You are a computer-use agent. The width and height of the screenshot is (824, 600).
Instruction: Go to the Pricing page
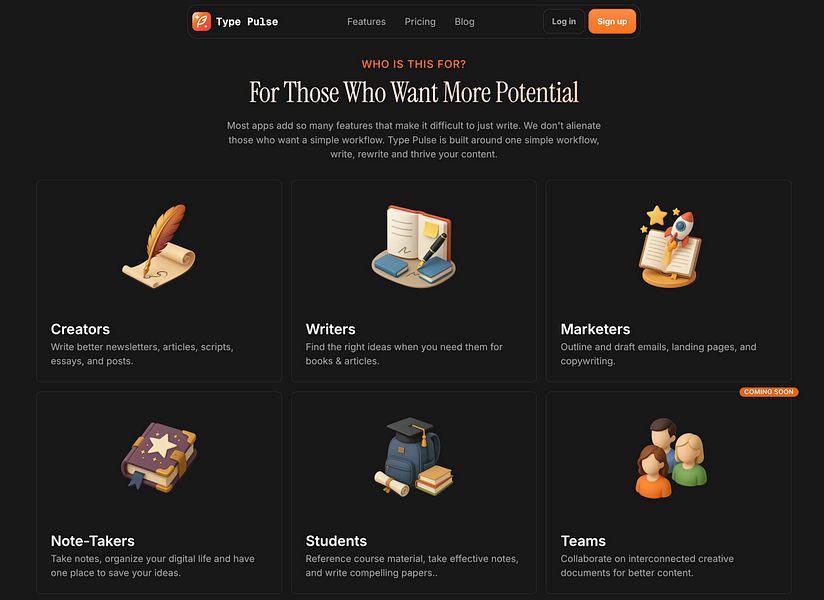pyautogui.click(x=420, y=22)
